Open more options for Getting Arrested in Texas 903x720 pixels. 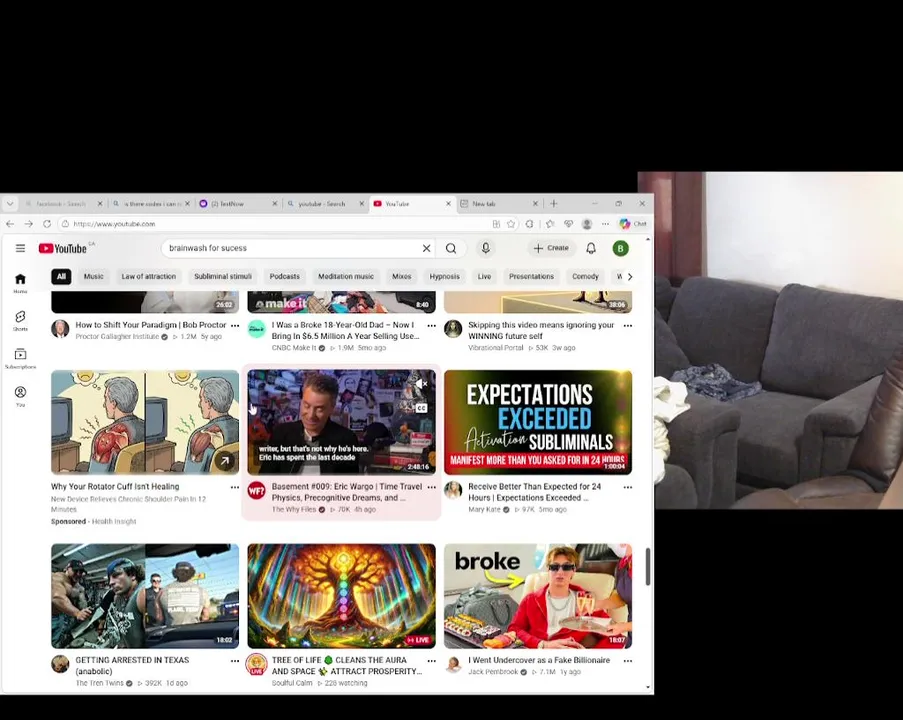(x=235, y=661)
